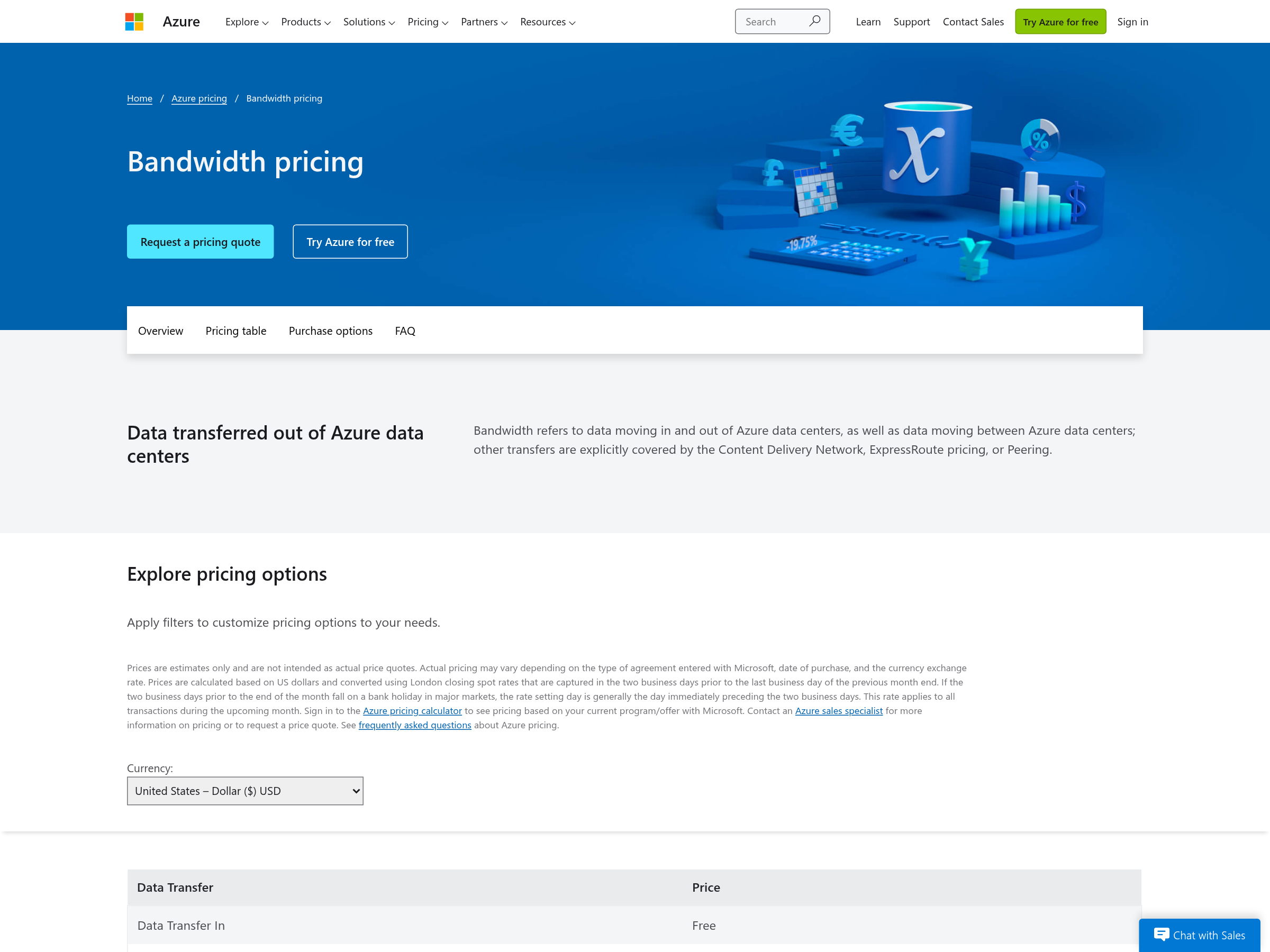Click Sign in link
Image resolution: width=1270 pixels, height=952 pixels.
point(1133,22)
